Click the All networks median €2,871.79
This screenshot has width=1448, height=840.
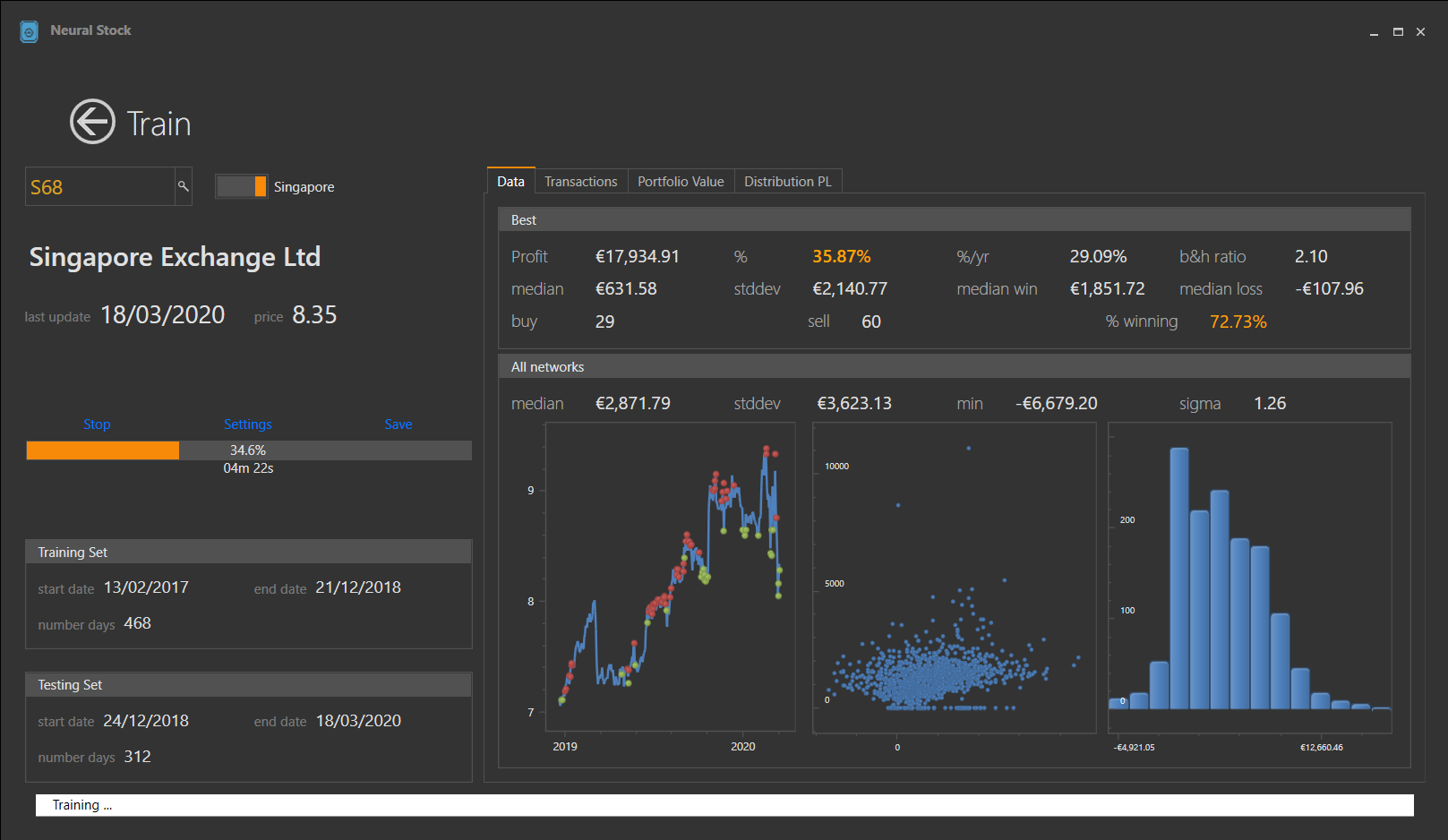[633, 403]
